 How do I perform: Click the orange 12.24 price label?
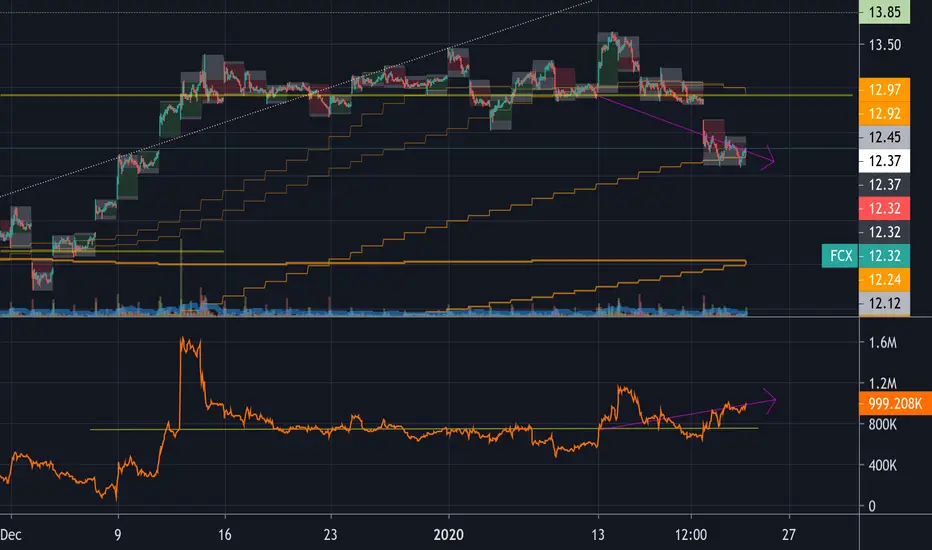(x=884, y=279)
